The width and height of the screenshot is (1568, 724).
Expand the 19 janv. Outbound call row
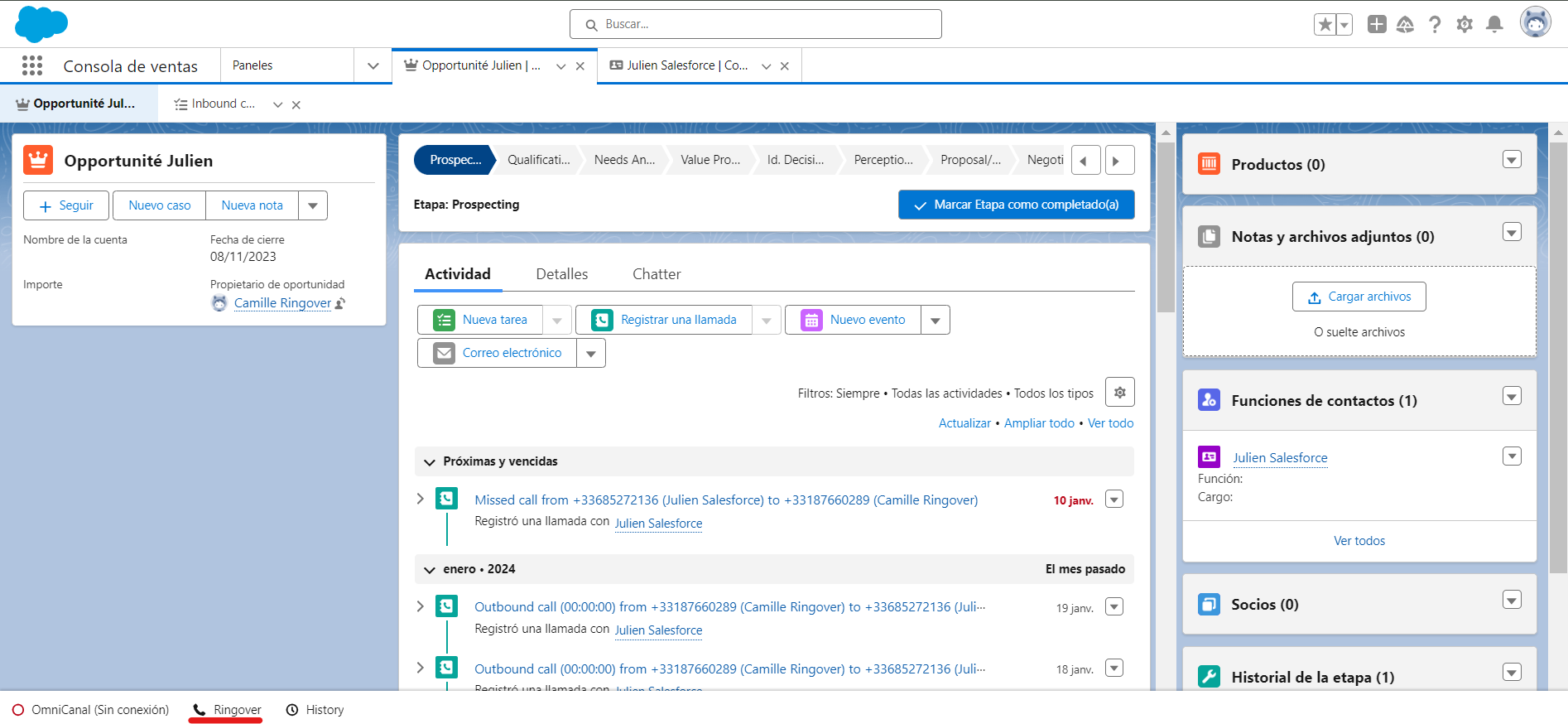click(420, 606)
